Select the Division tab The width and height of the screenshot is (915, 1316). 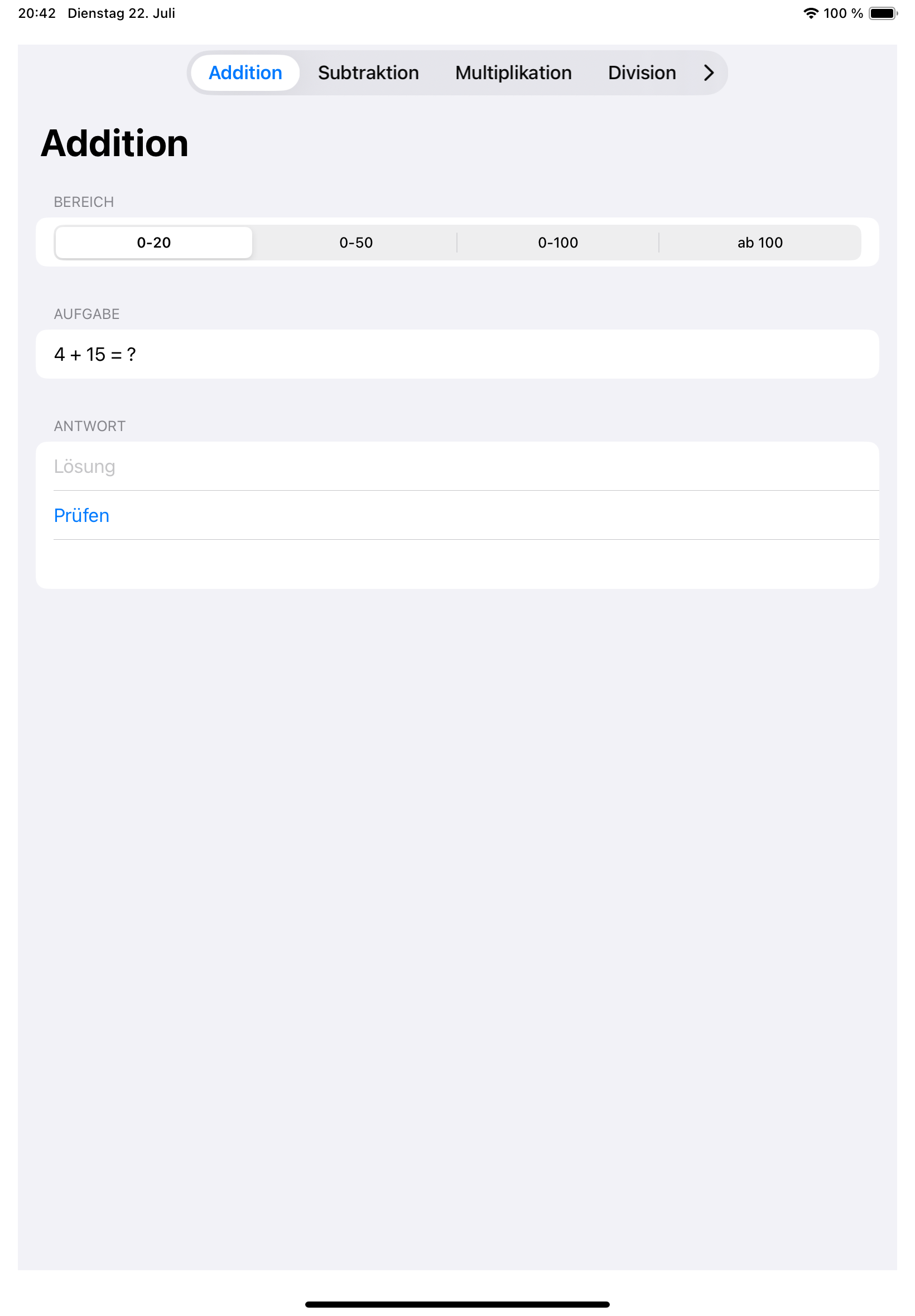pyautogui.click(x=642, y=72)
